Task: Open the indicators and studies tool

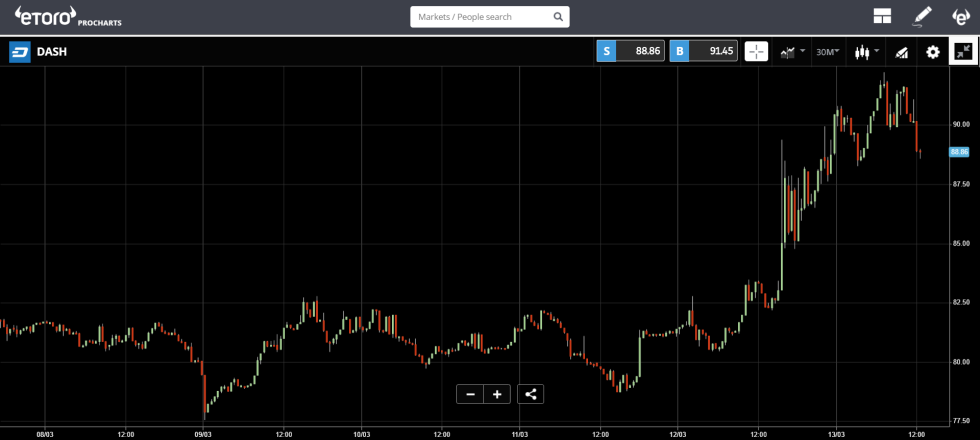Action: point(901,52)
